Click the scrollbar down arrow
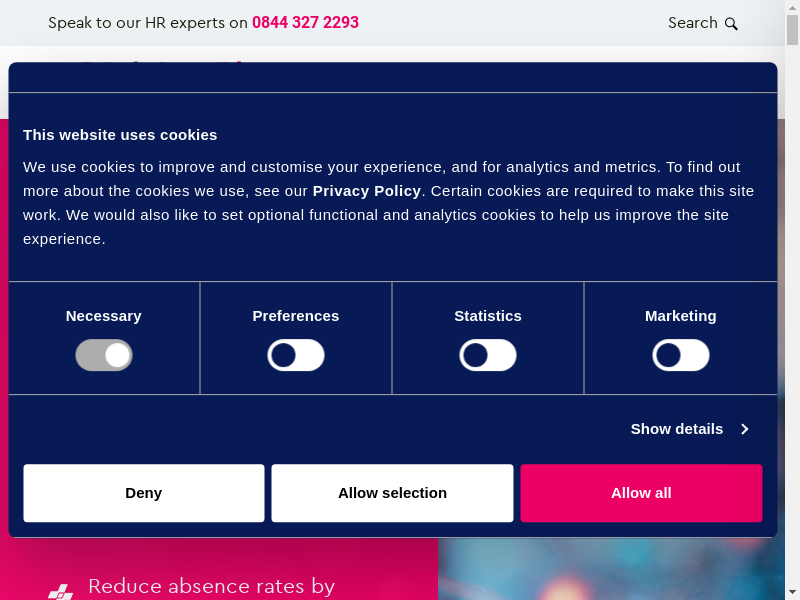 [x=792, y=592]
